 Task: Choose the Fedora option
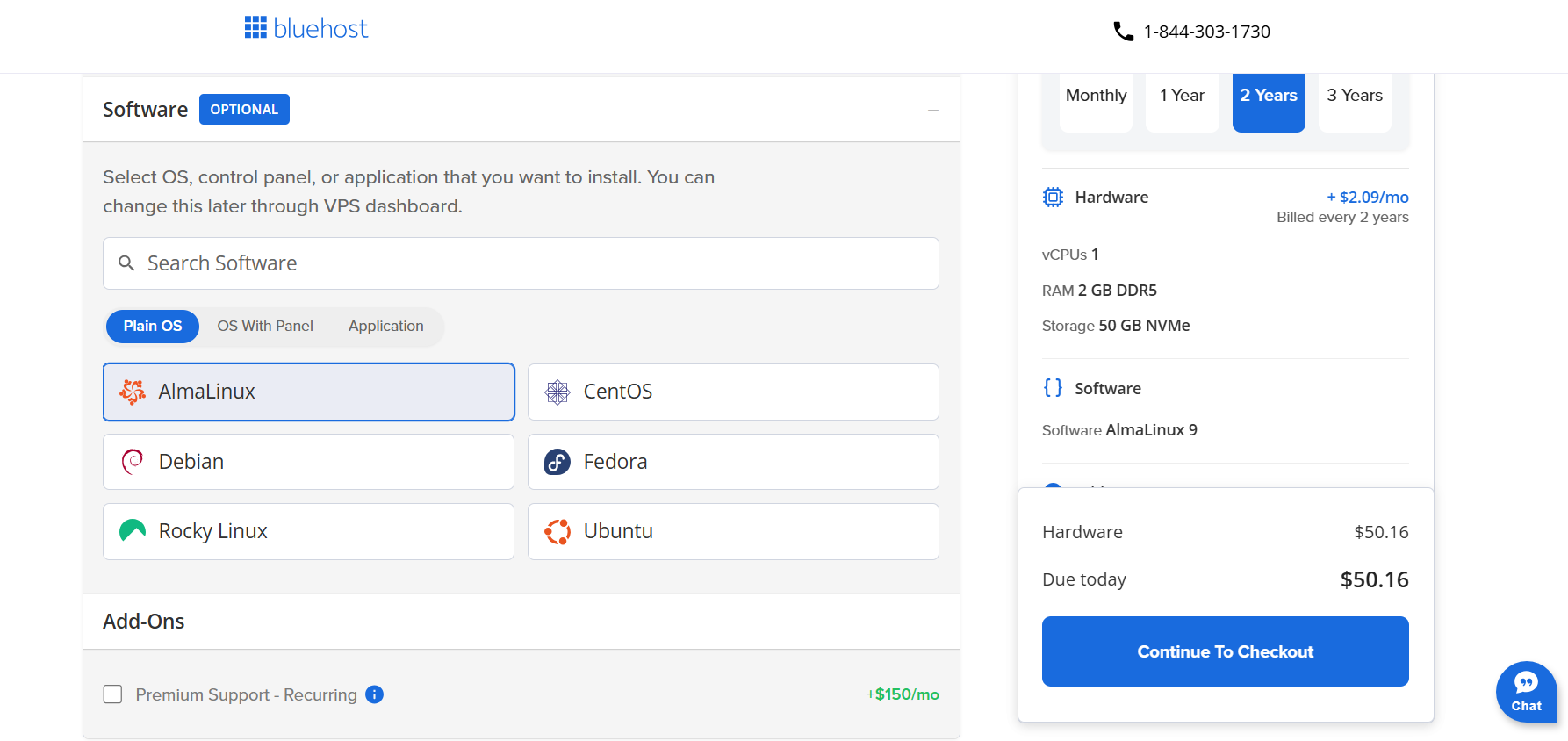coord(733,462)
